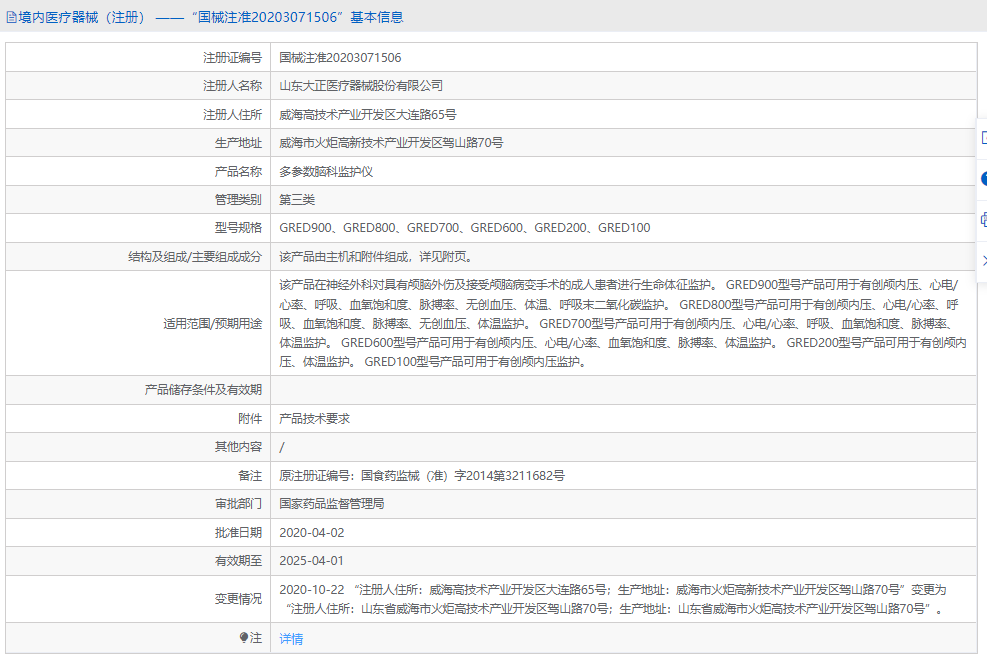
Task: Click the 注册人名称 row label
Action: pyautogui.click(x=232, y=86)
